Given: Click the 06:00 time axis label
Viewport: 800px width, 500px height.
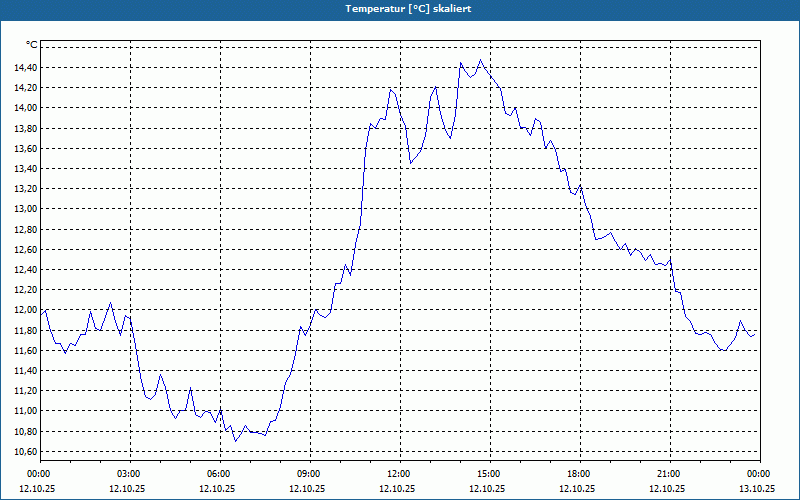Looking at the screenshot, I should coord(220,474).
